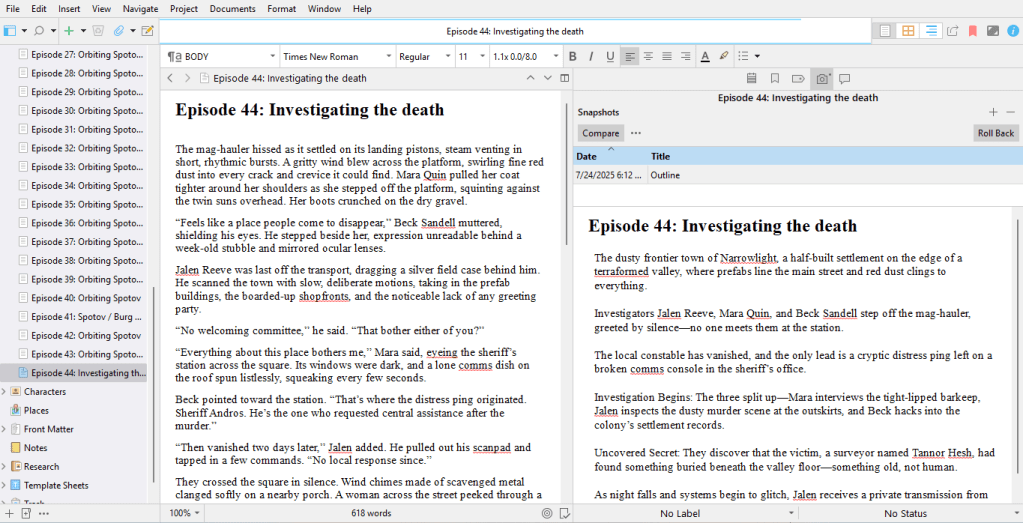Switch to Corkboard group view mode
Screen dimensions: 1023x523
pyautogui.click(x=908, y=31)
